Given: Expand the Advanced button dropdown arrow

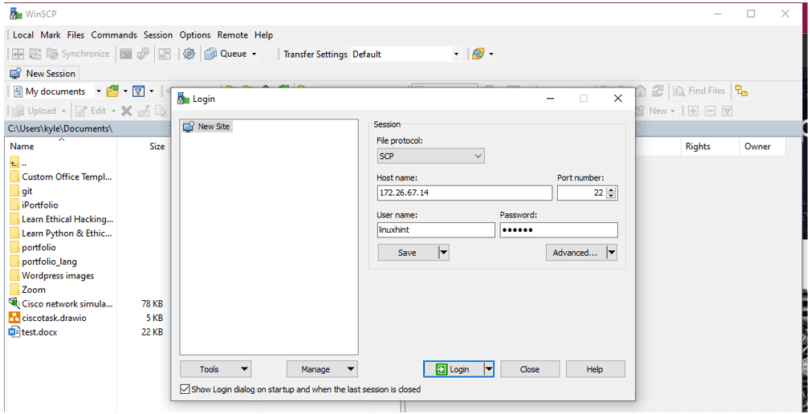Looking at the screenshot, I should [x=612, y=253].
